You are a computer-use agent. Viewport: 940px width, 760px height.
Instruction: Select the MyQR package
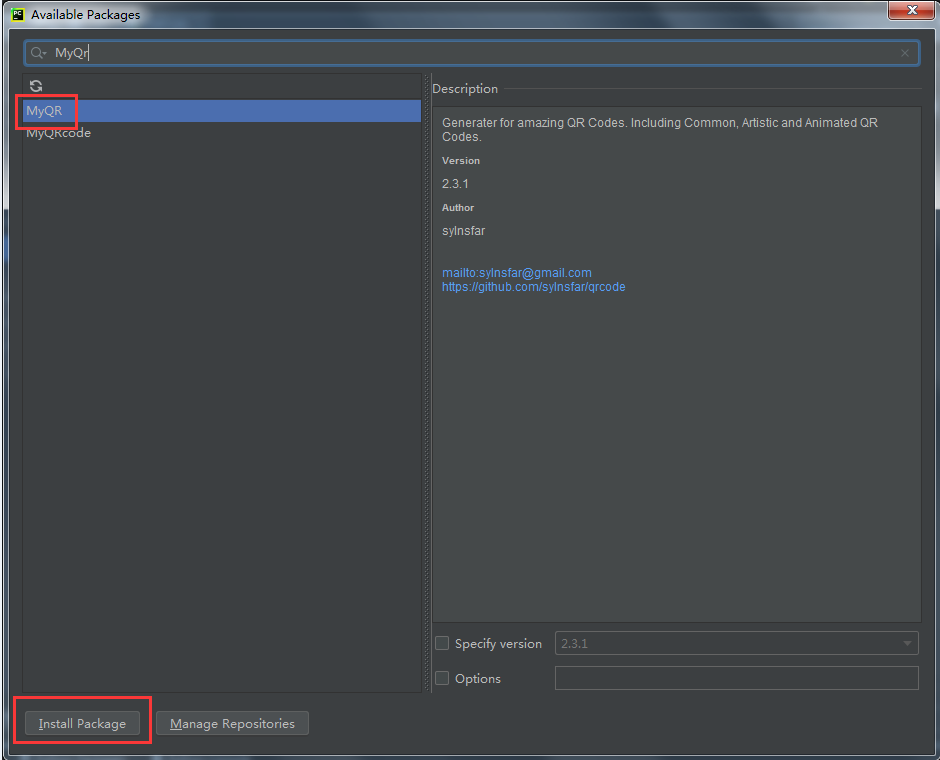tap(45, 111)
